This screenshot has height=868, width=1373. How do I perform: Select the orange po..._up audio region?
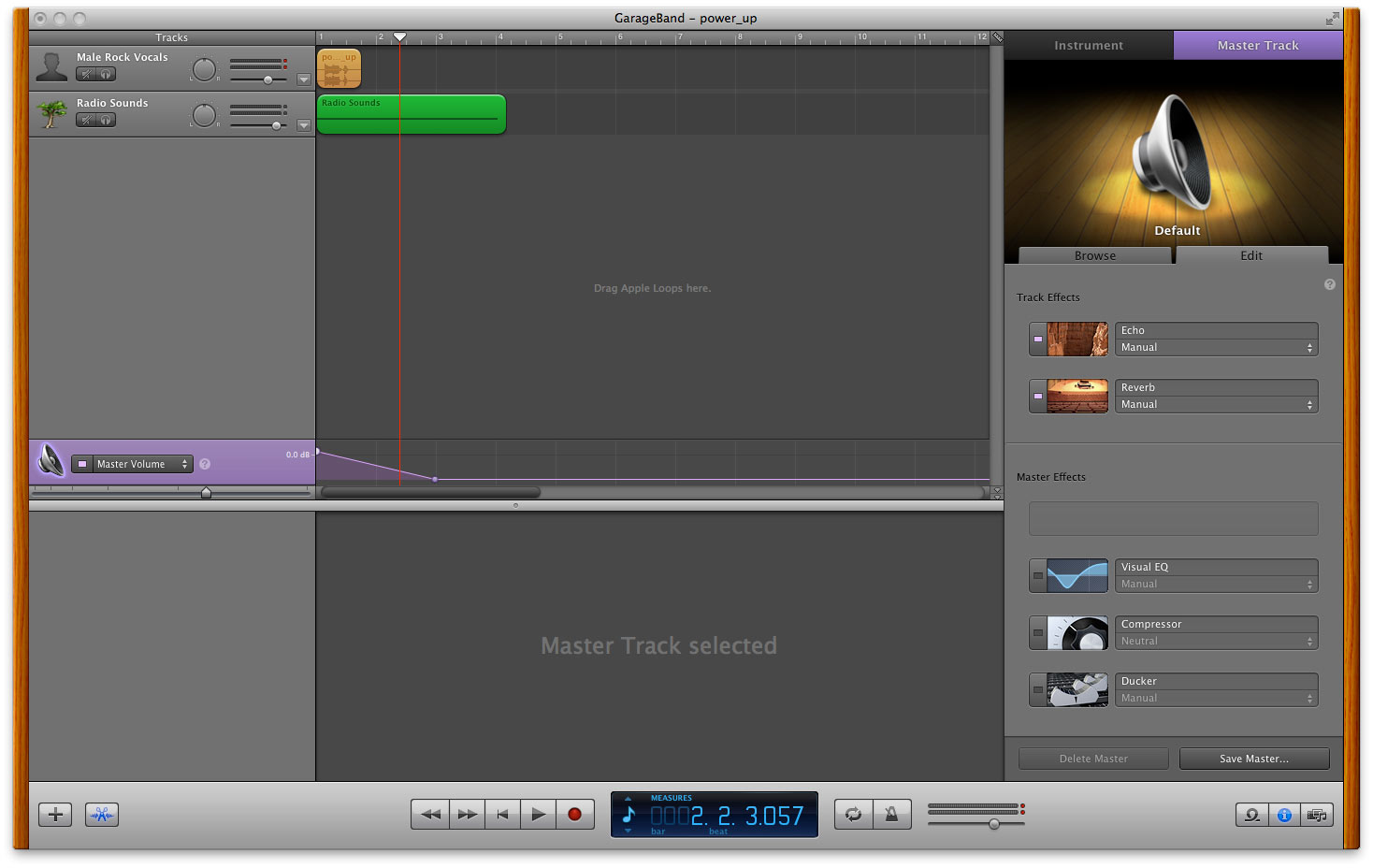pyautogui.click(x=339, y=69)
